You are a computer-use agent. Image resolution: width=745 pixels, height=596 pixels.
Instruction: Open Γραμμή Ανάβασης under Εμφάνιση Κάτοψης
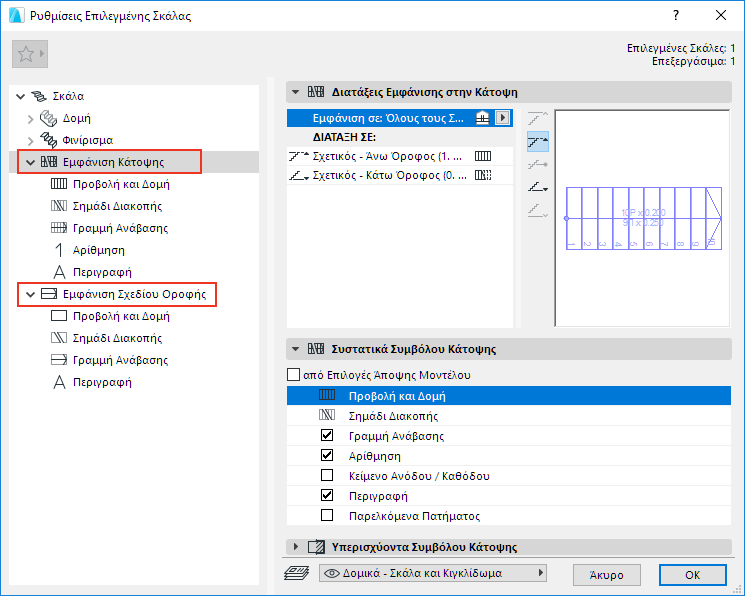coord(120,228)
